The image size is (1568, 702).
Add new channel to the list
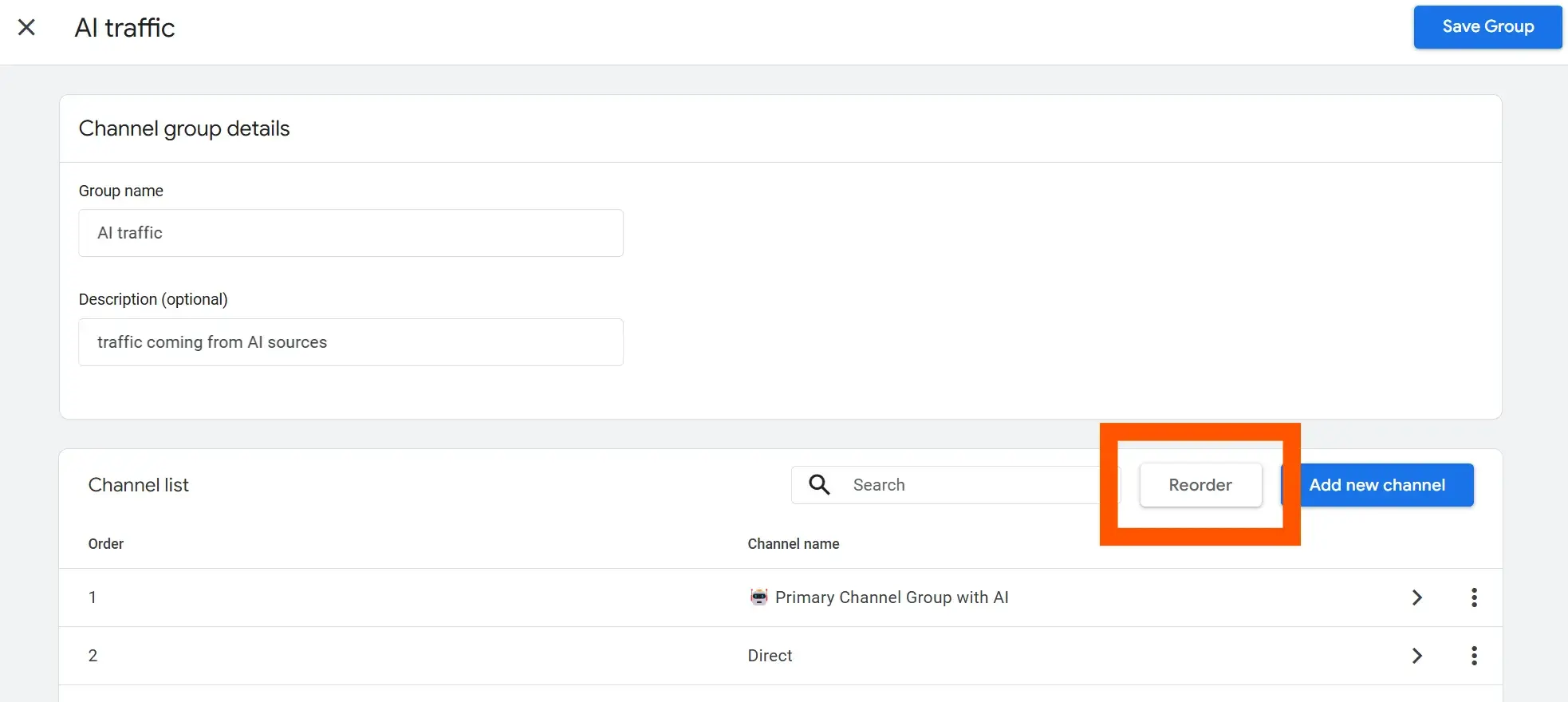(1377, 485)
